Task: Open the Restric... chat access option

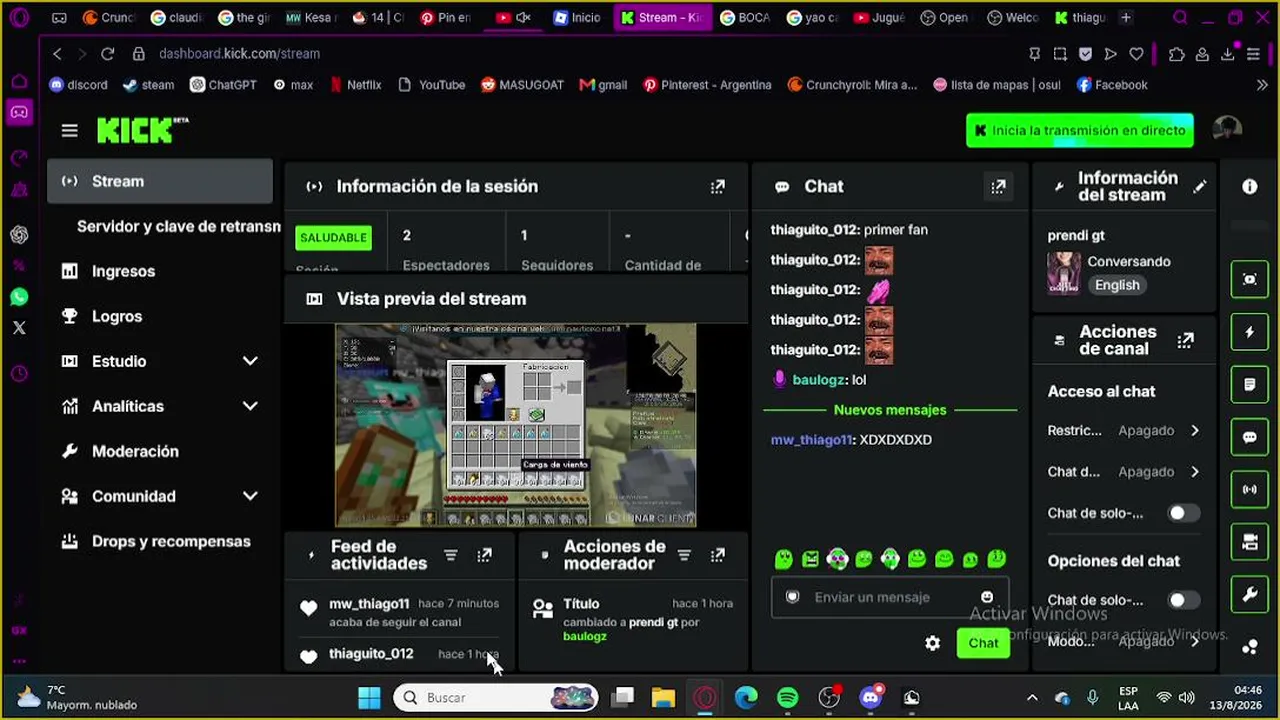Action: click(1124, 431)
